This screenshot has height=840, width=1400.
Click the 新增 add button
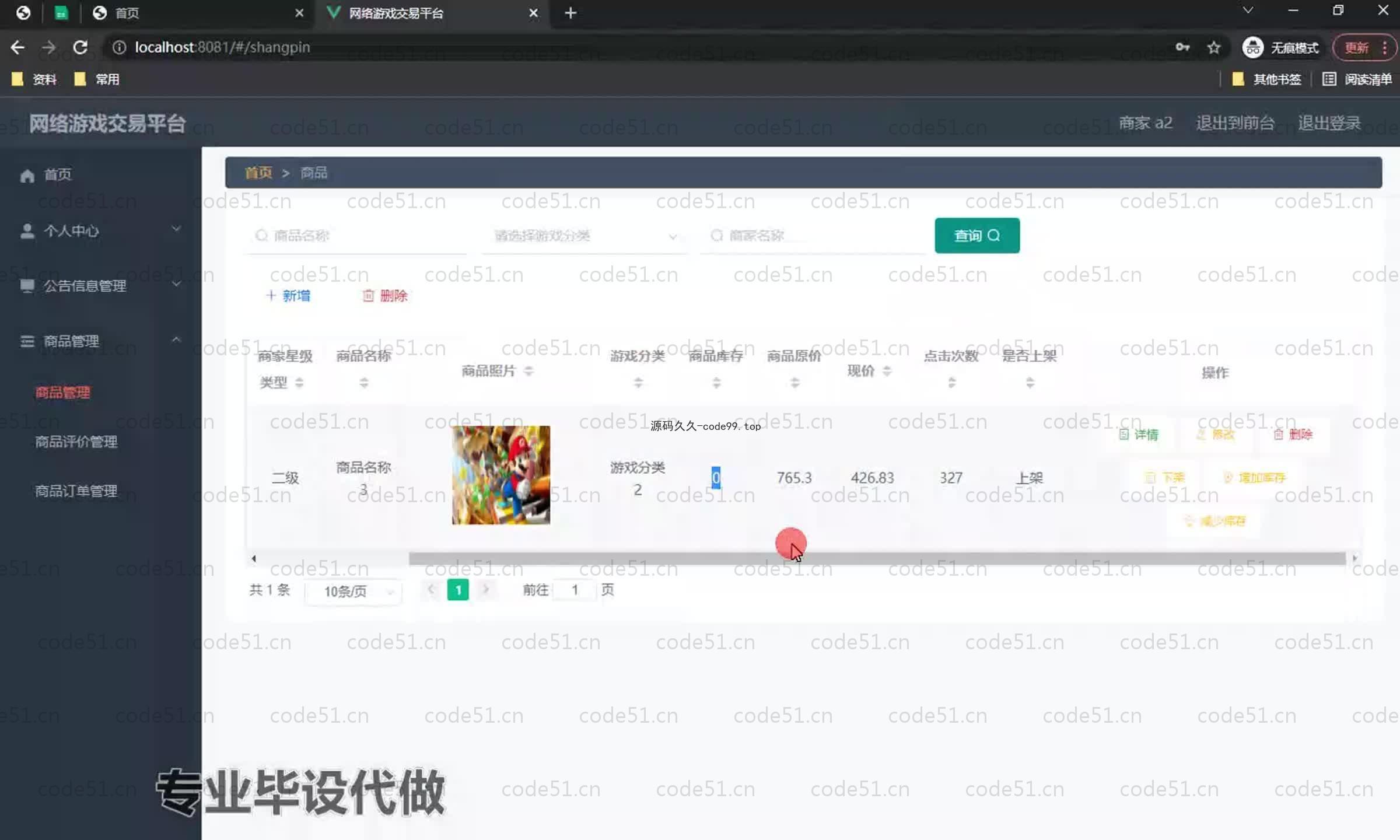point(288,296)
